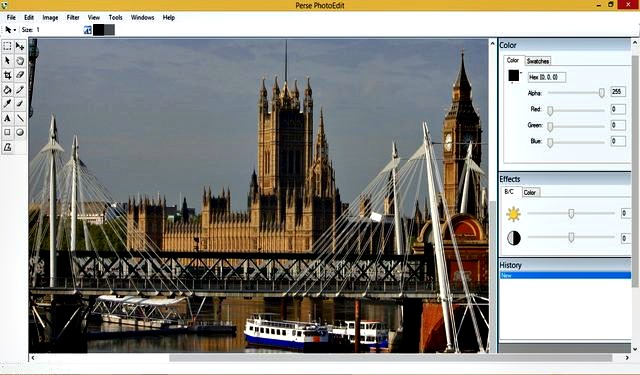Open the dropdown arrow beside Color panel swatch
The height and width of the screenshot is (375, 640).
click(x=521, y=73)
